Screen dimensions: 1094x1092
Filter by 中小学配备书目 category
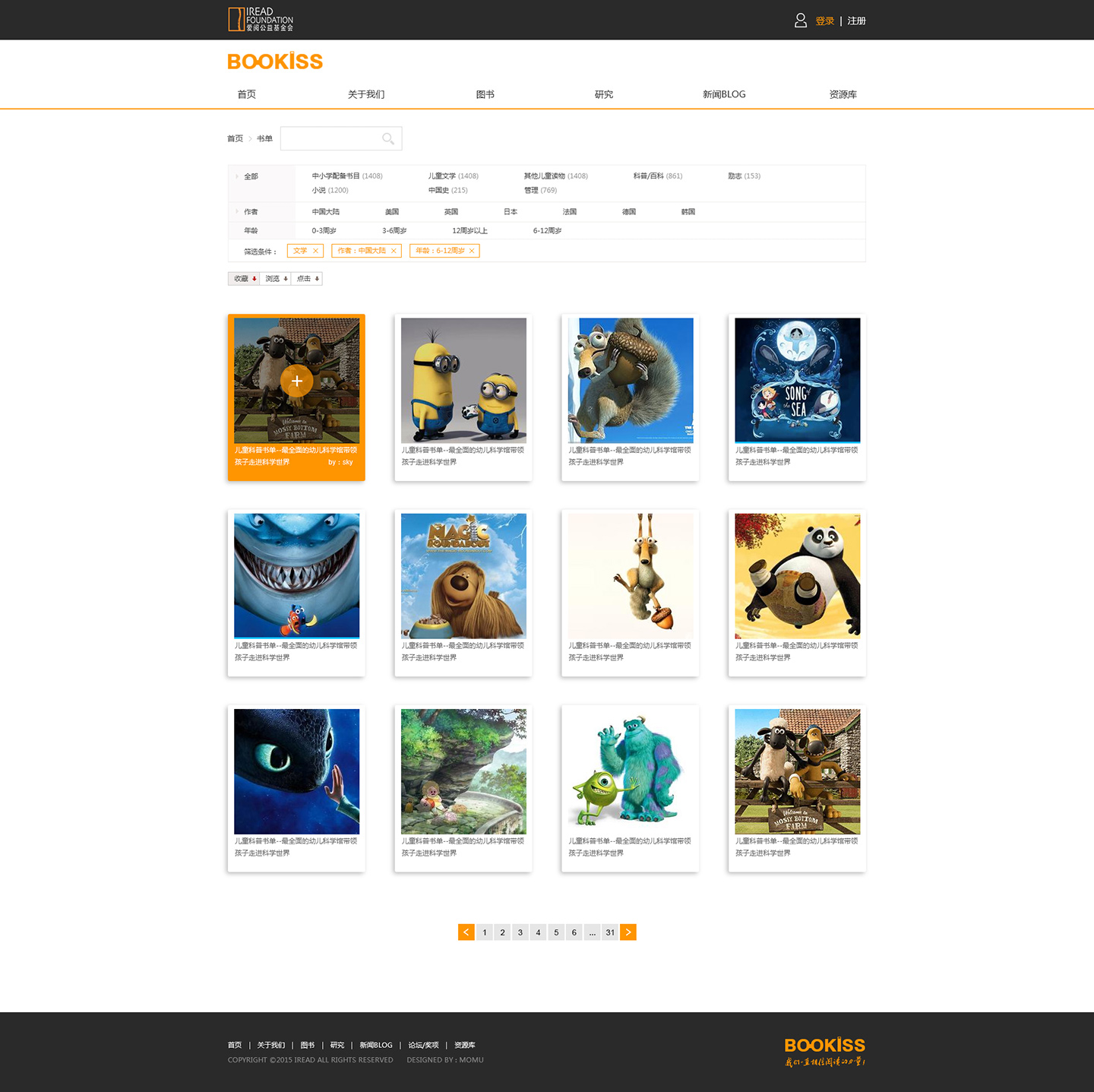[x=347, y=176]
